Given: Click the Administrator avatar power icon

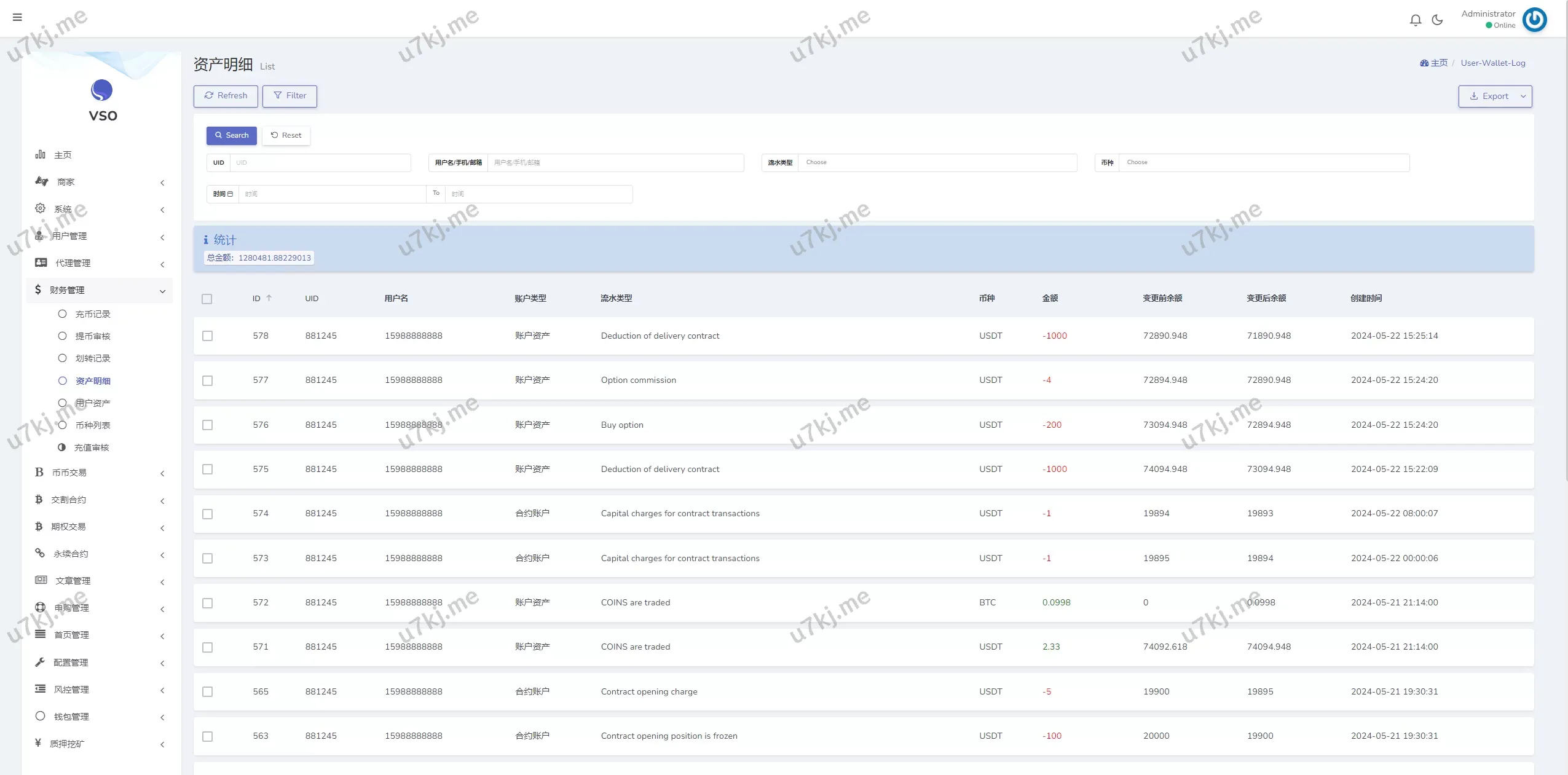Looking at the screenshot, I should 1534,20.
